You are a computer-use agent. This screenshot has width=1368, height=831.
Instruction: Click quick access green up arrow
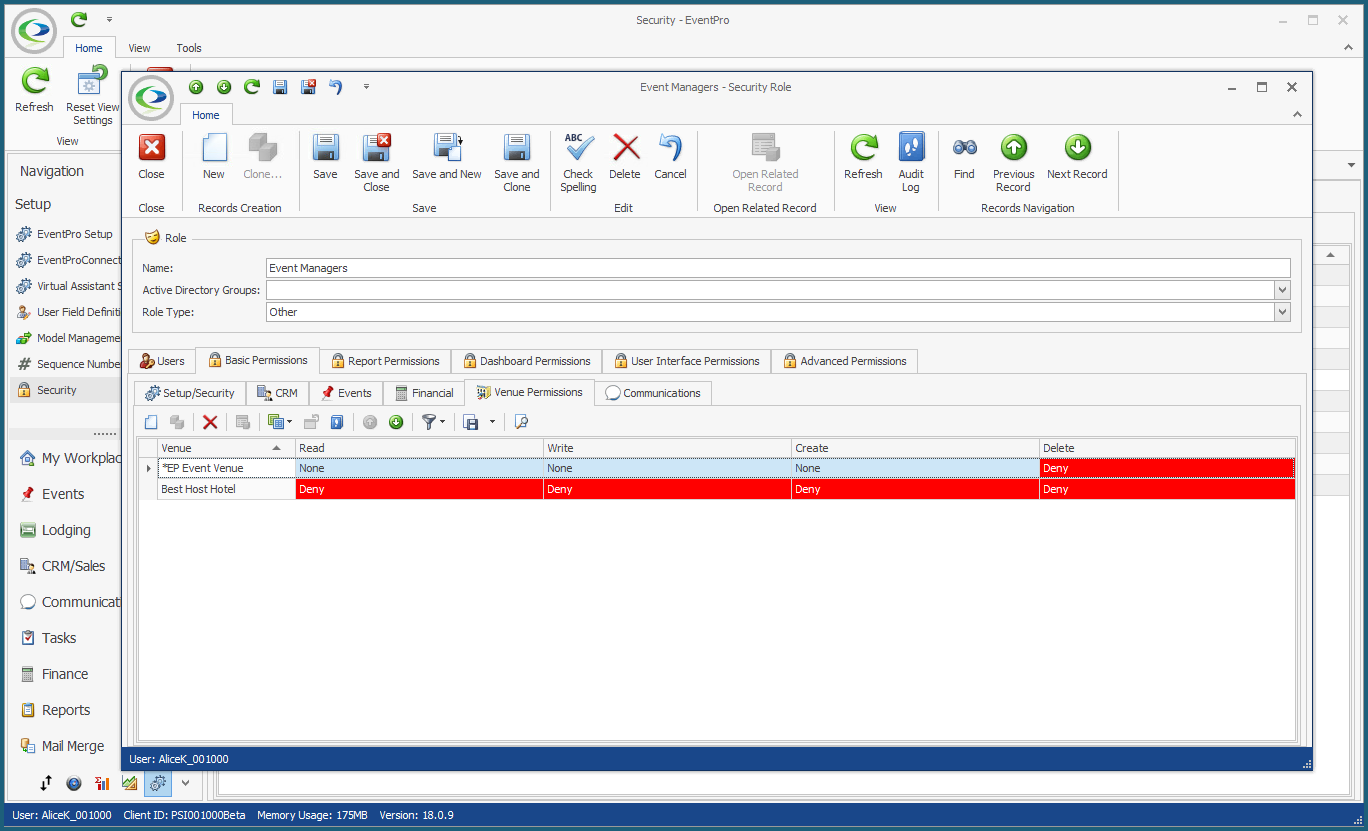click(196, 87)
